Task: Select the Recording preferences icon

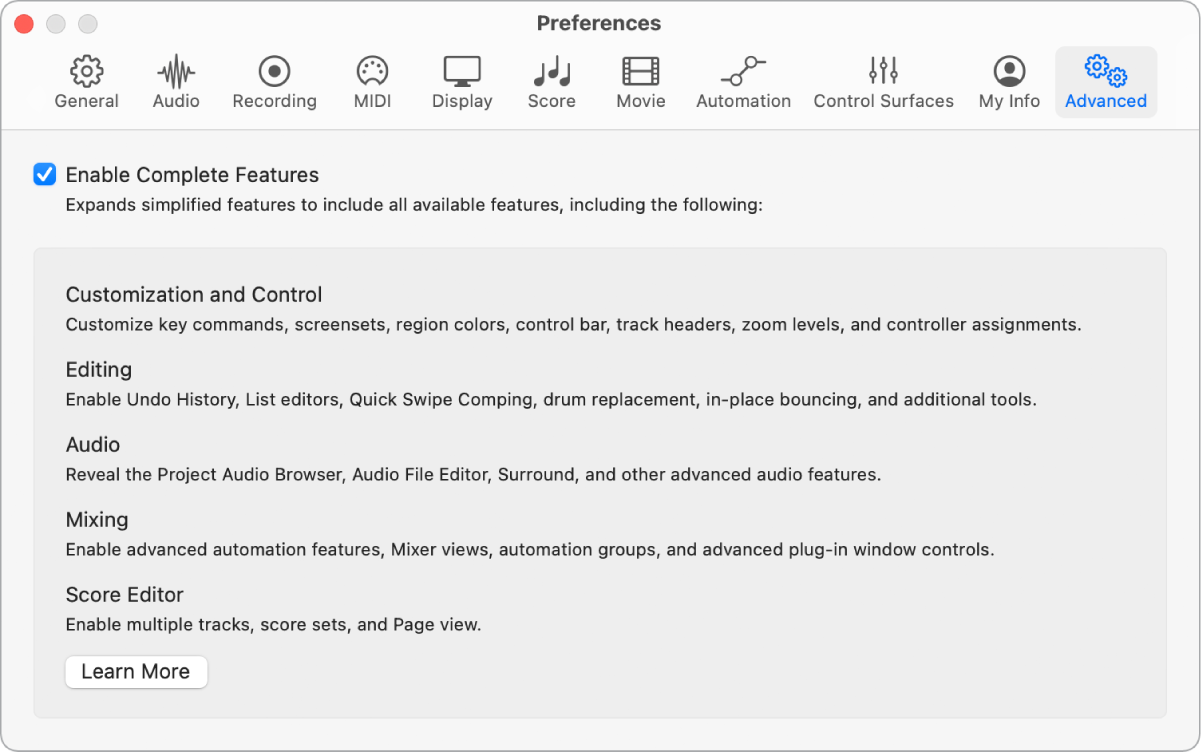Action: point(274,72)
